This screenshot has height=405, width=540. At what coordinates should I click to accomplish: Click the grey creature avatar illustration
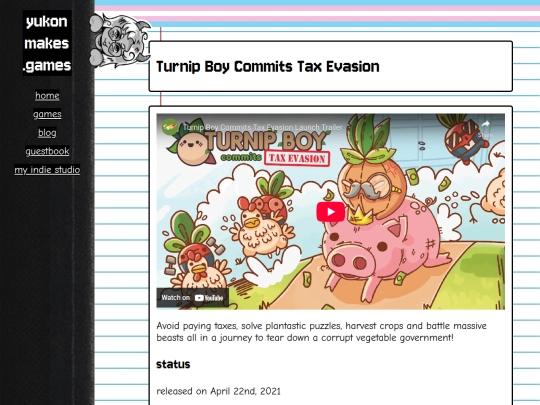pyautogui.click(x=120, y=40)
